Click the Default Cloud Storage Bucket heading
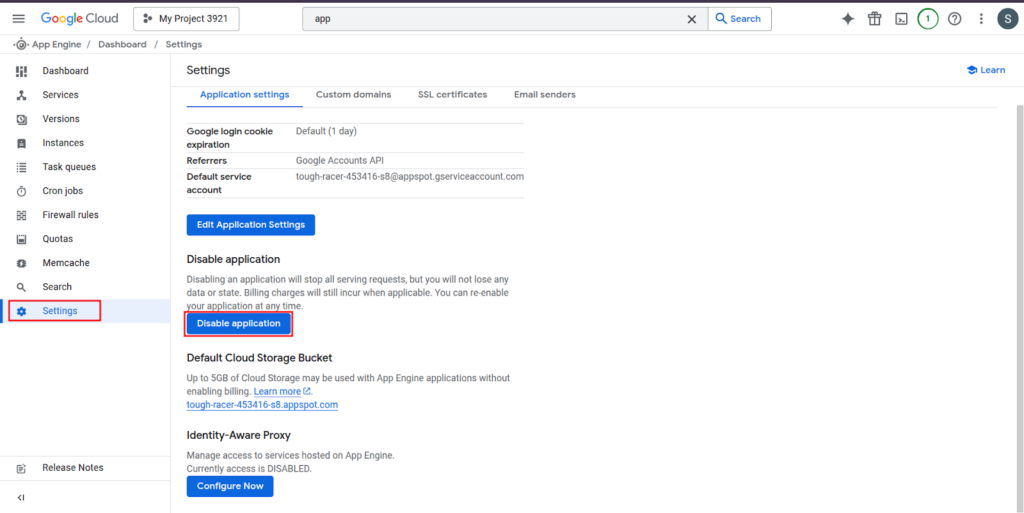The height and width of the screenshot is (513, 1024). click(260, 358)
